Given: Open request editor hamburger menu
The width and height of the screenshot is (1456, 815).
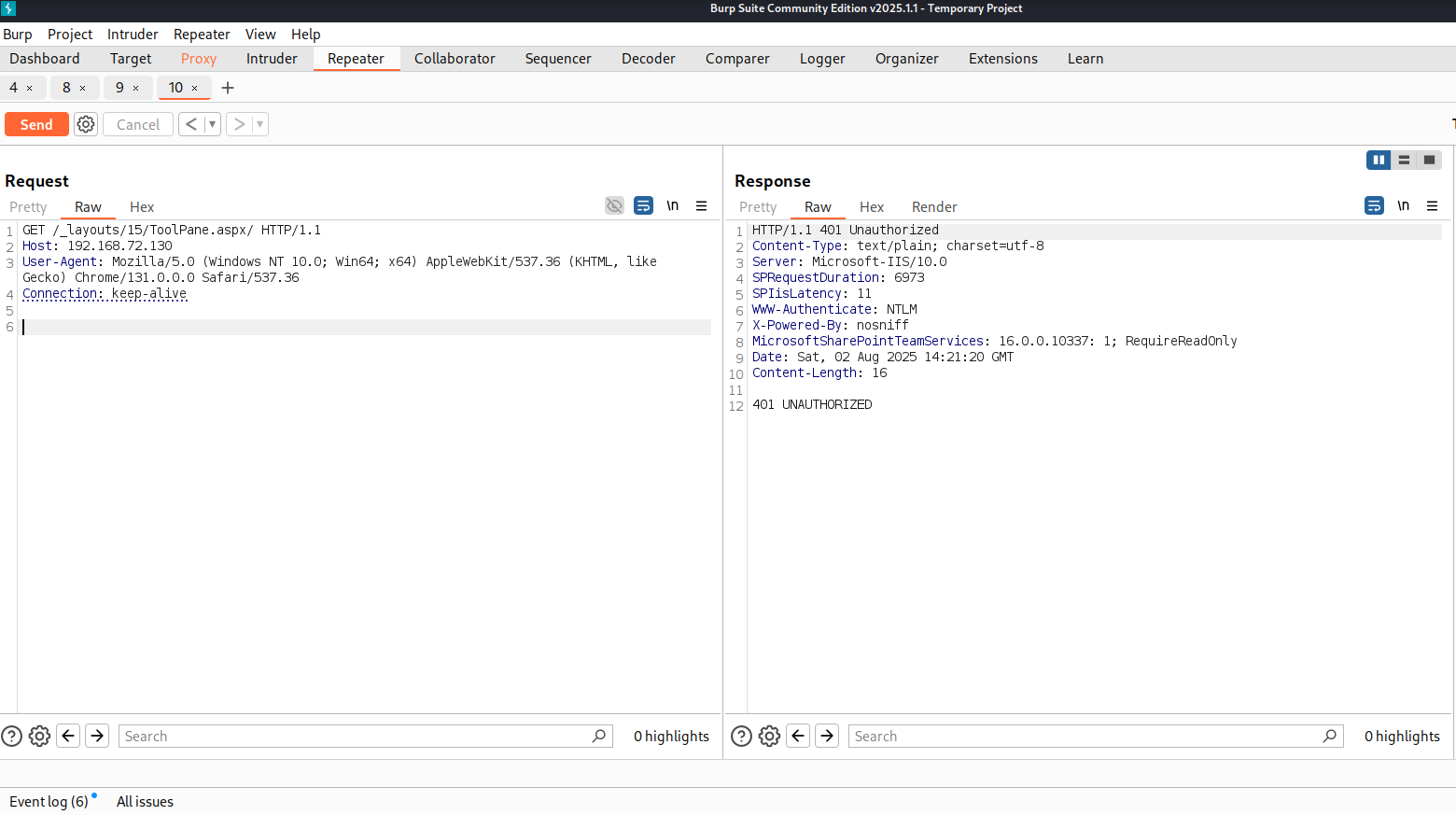Looking at the screenshot, I should [701, 205].
